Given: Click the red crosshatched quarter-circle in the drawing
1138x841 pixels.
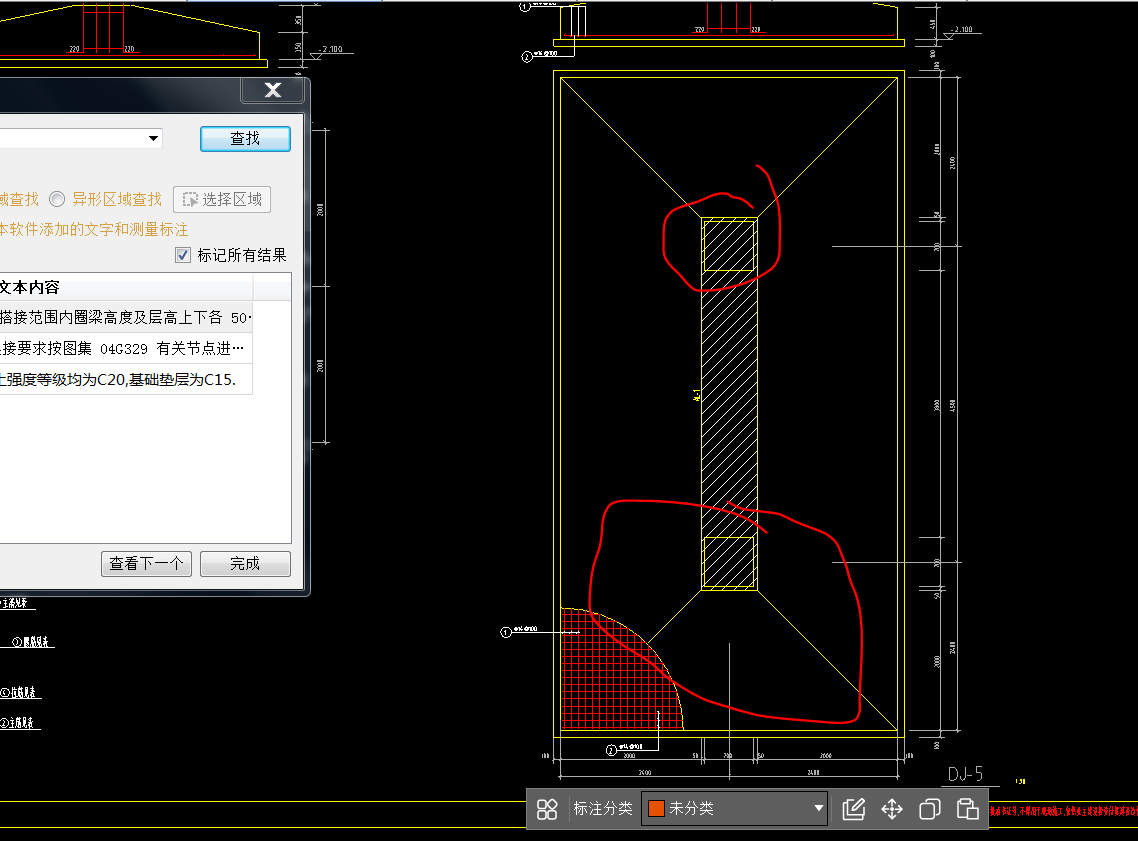Looking at the screenshot, I should point(613,675).
